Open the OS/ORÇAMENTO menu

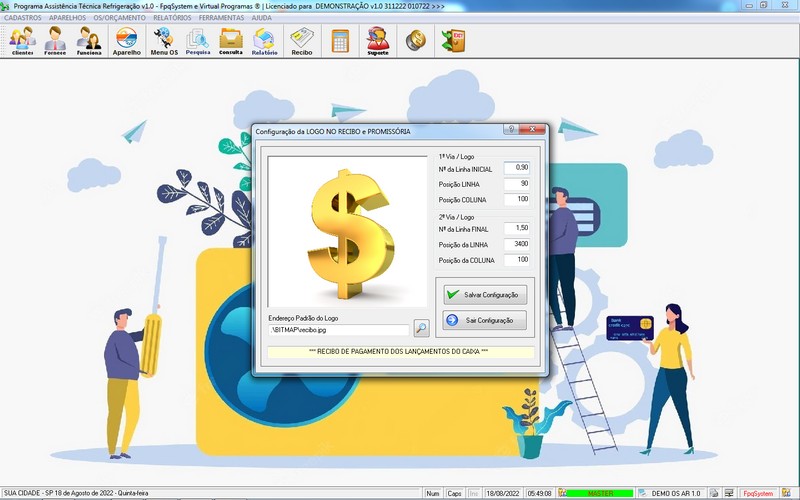point(119,18)
